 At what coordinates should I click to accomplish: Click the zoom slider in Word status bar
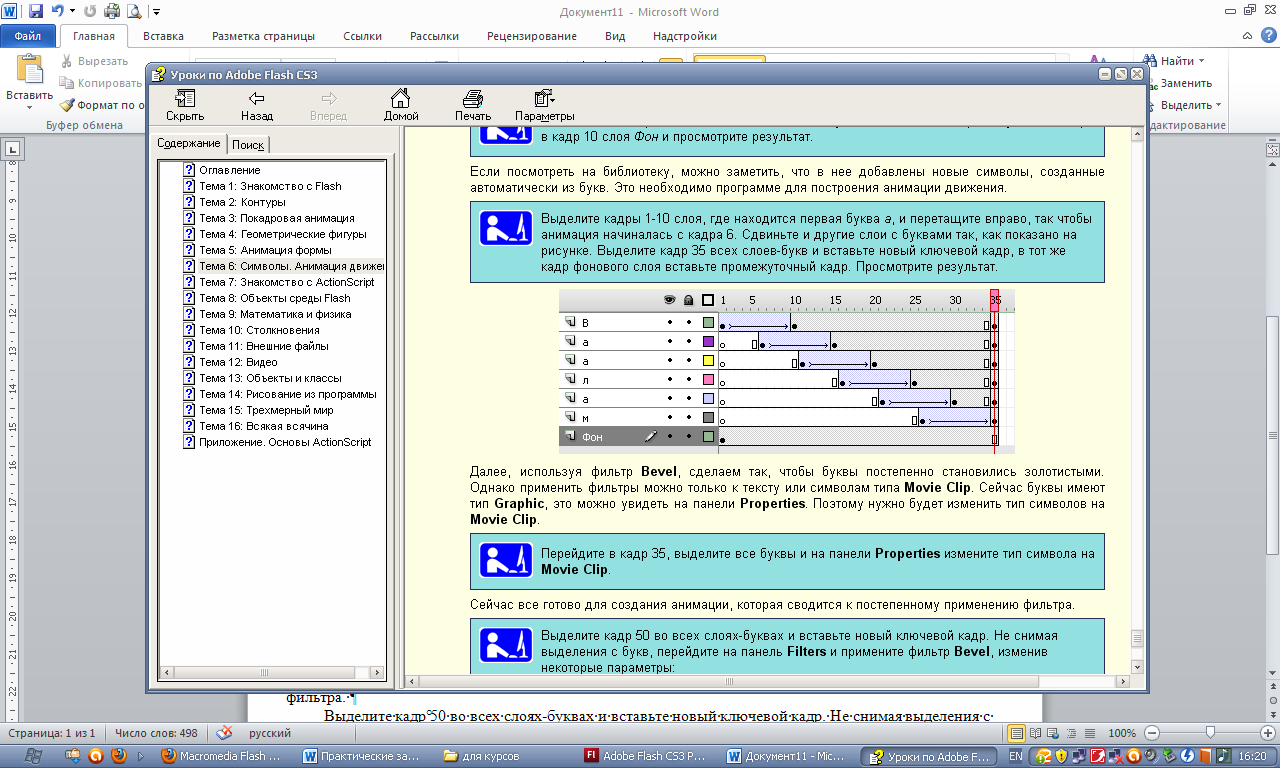click(1210, 733)
